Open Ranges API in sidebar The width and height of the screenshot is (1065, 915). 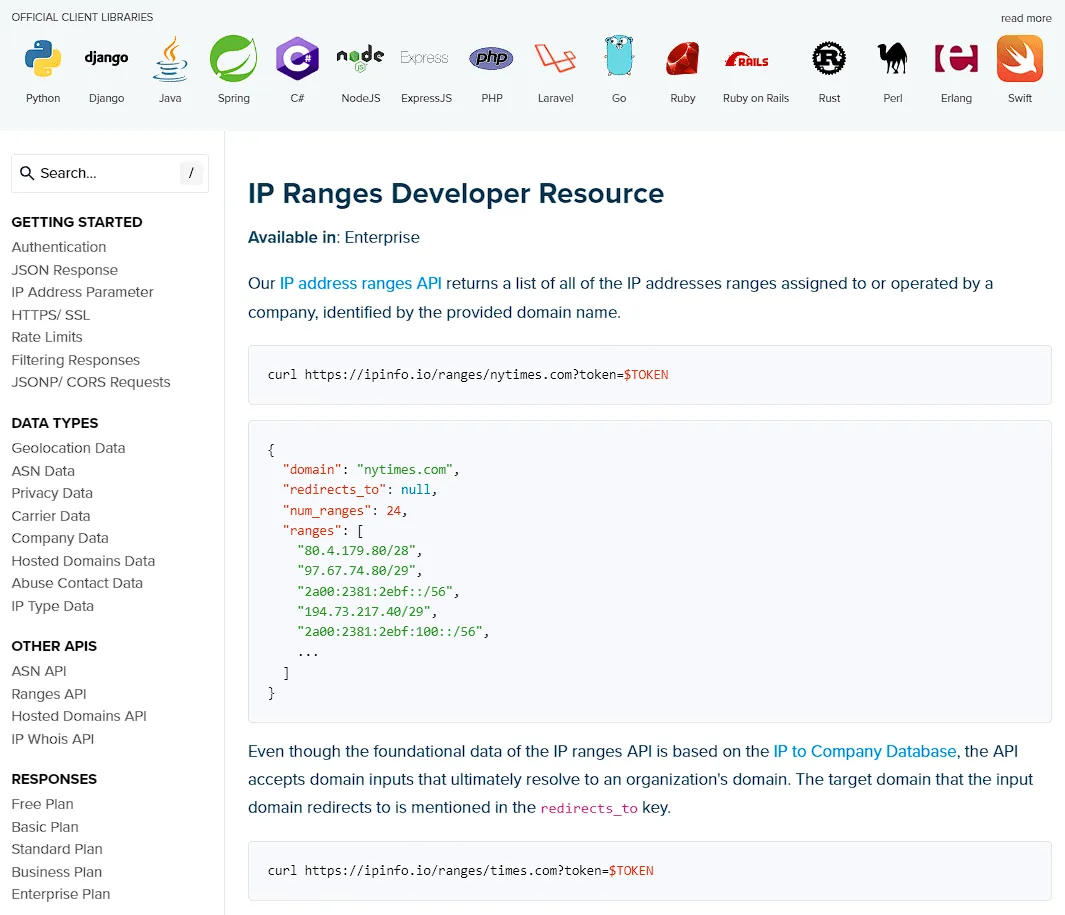click(x=49, y=694)
